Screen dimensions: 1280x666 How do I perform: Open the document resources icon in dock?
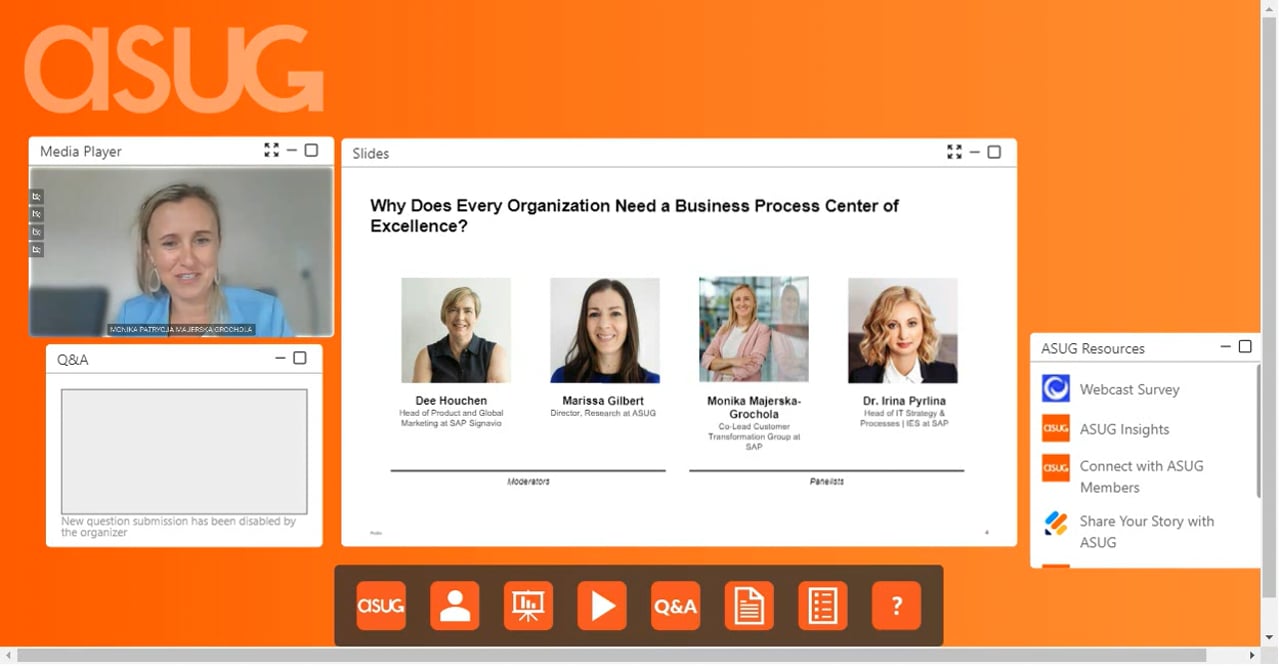(x=749, y=606)
